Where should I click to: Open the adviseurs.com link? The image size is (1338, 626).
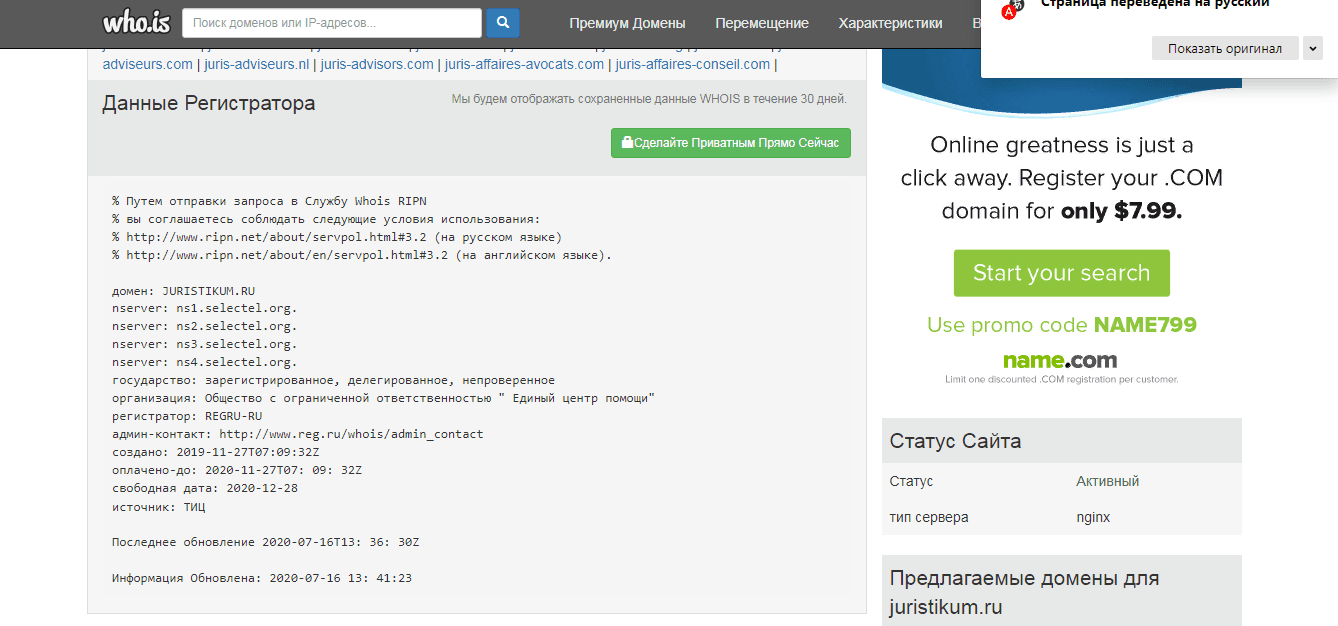pos(147,64)
